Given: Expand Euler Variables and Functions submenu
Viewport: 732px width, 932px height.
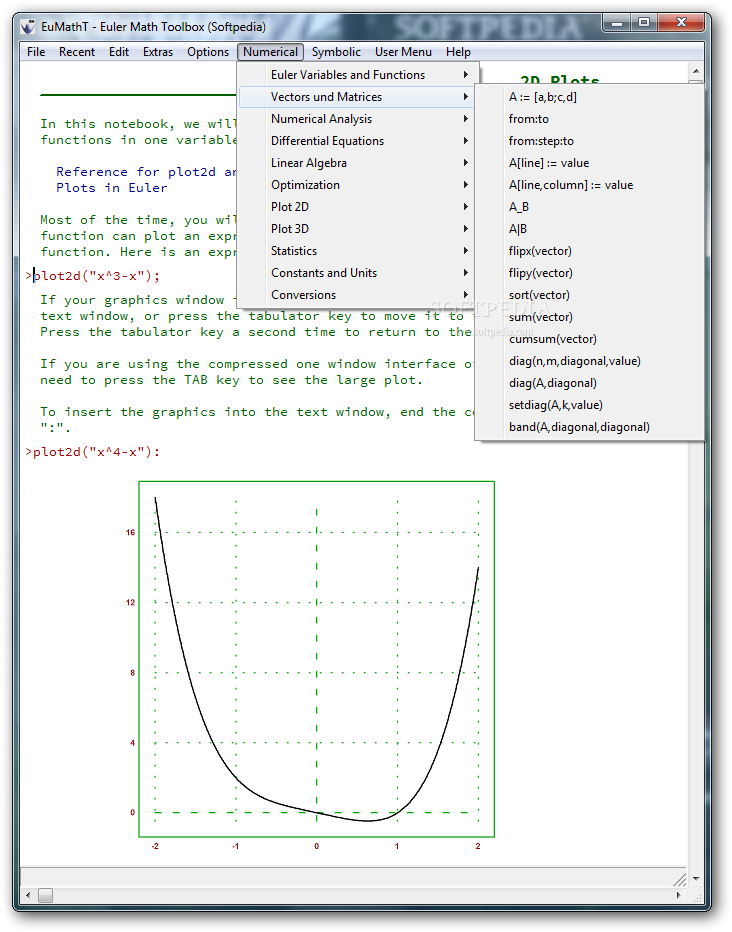Looking at the screenshot, I should 356,75.
